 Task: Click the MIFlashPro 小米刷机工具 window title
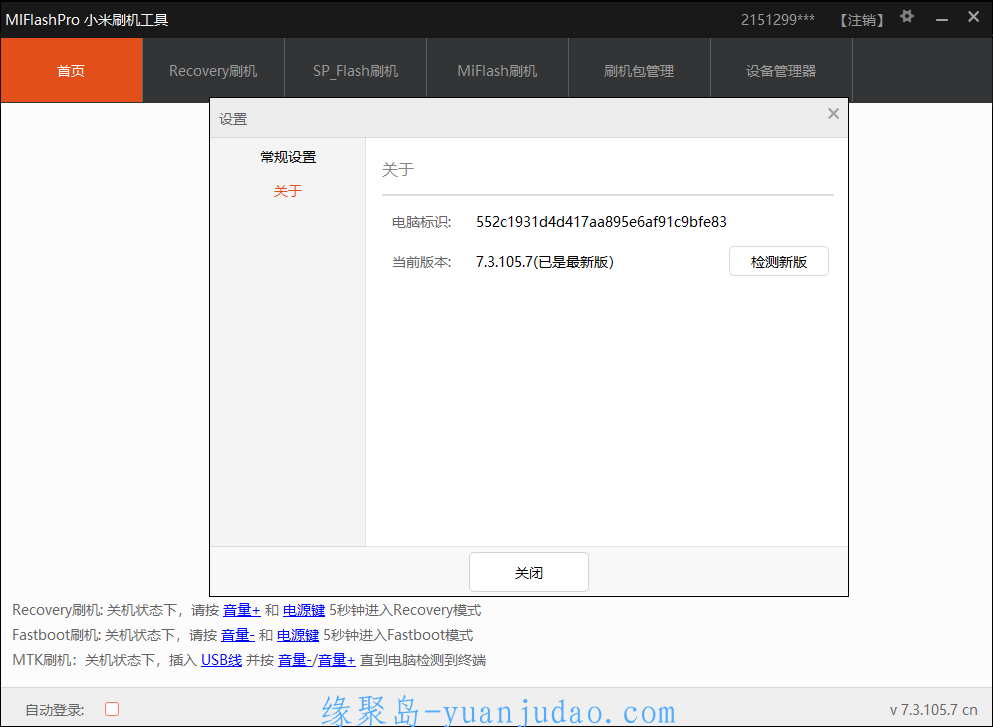87,20
